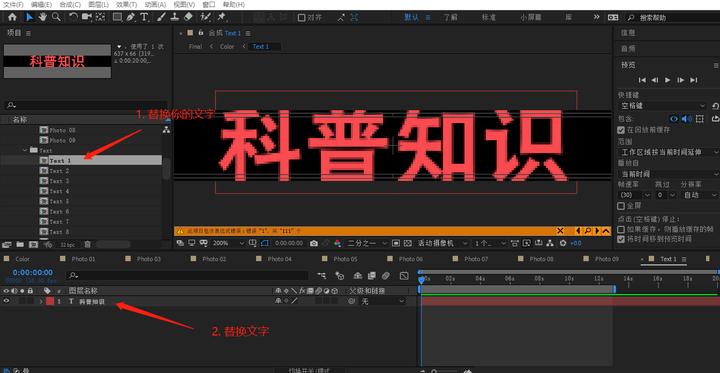
Task: Uncheck 在回放前缓存 checkbox
Action: tap(621, 130)
